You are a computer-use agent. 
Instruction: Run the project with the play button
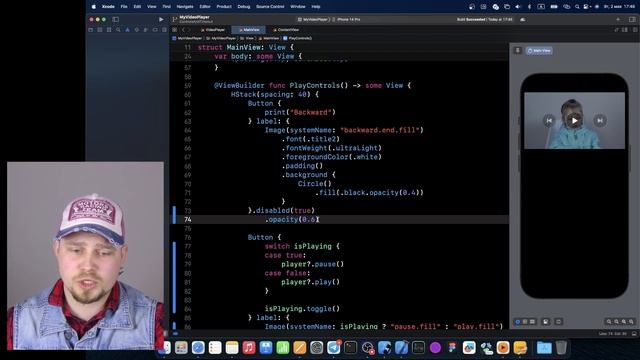(x=161, y=19)
